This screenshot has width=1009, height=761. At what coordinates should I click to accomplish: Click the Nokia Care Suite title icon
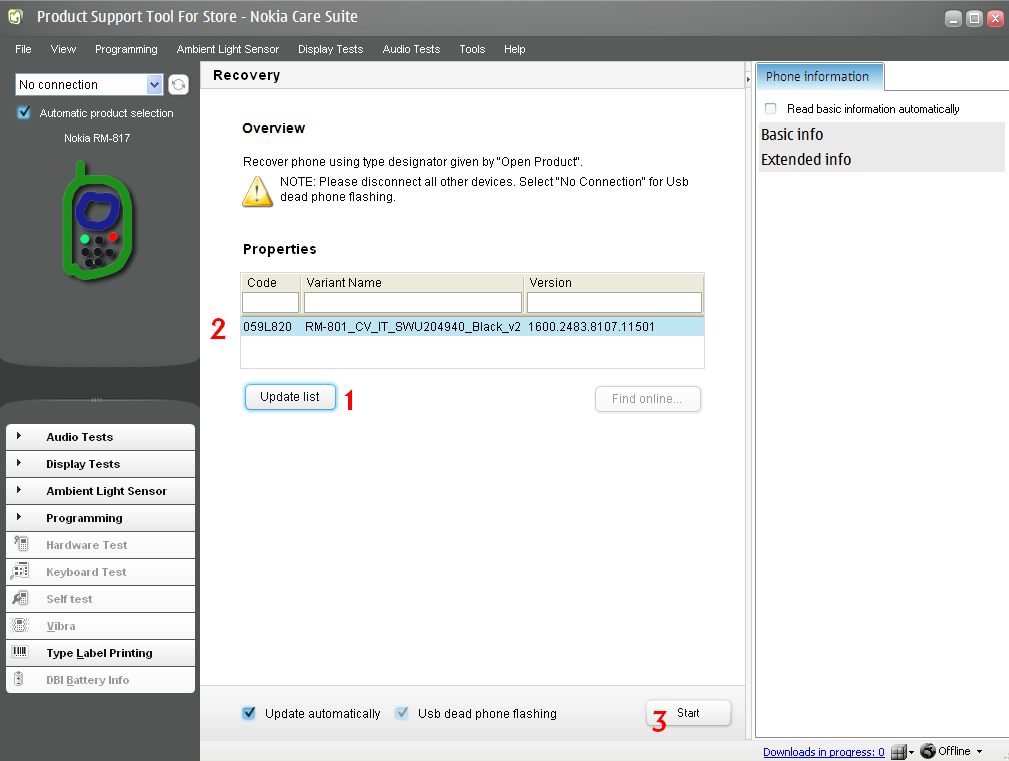15,17
